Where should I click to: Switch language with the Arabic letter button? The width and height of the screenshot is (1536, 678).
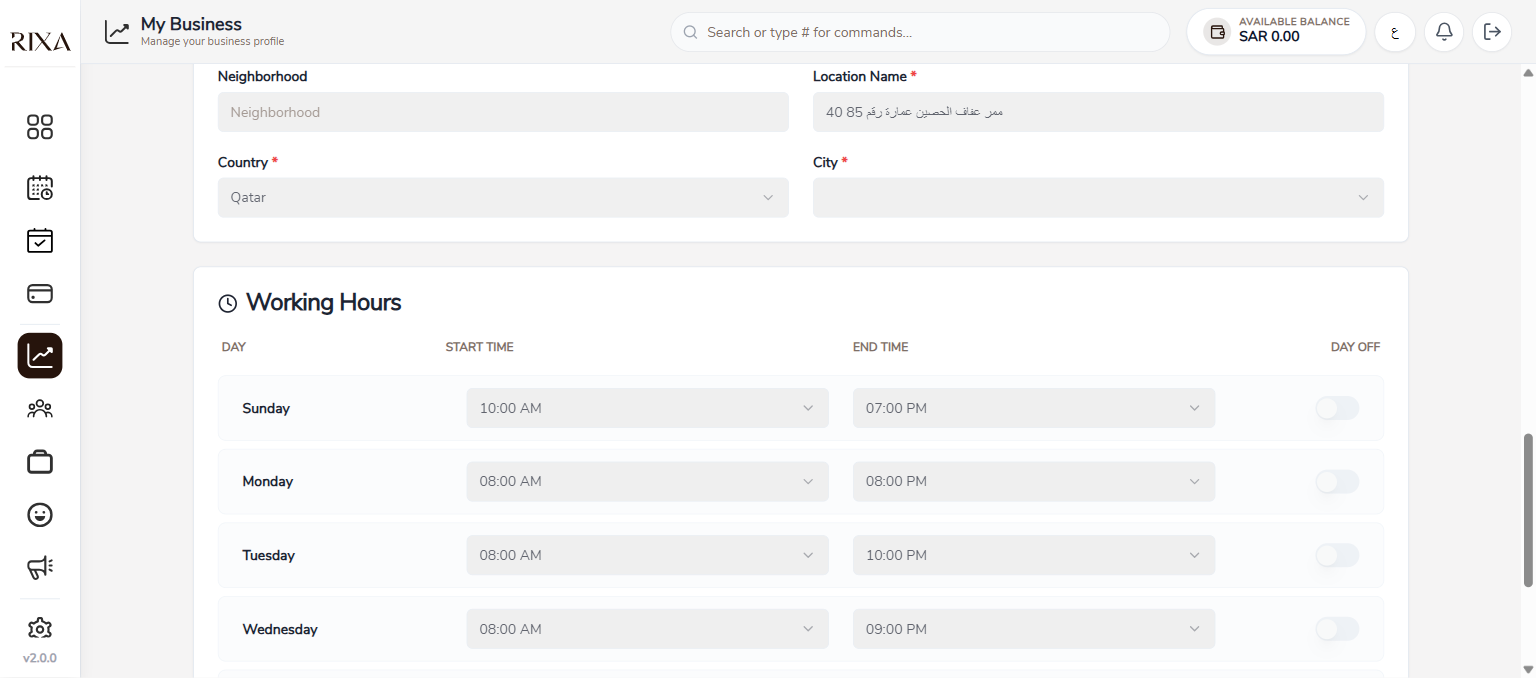coord(1395,32)
